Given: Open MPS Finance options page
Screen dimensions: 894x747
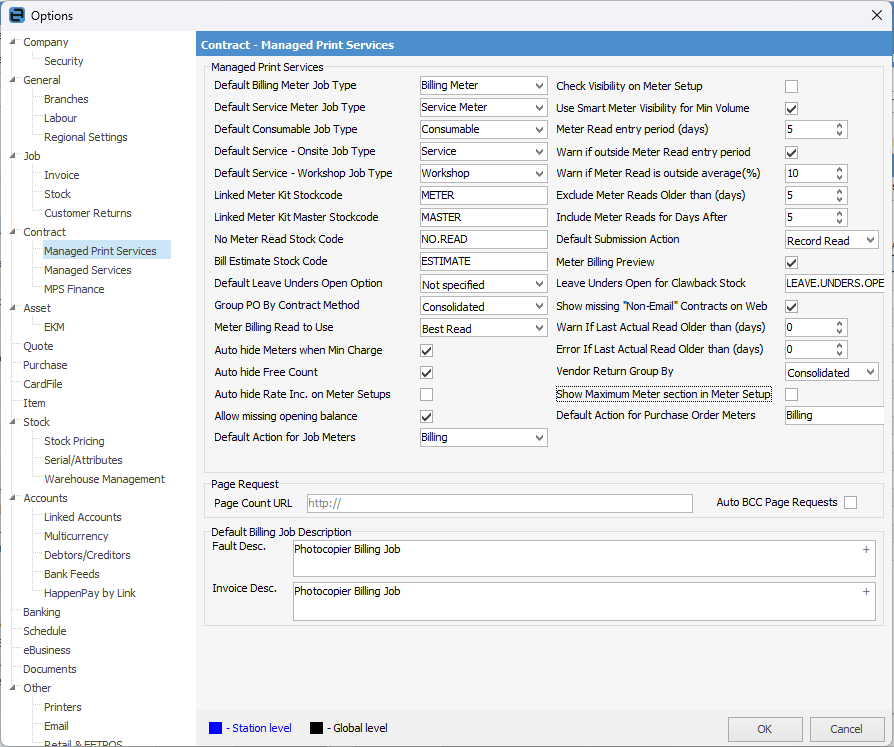Looking at the screenshot, I should point(74,289).
